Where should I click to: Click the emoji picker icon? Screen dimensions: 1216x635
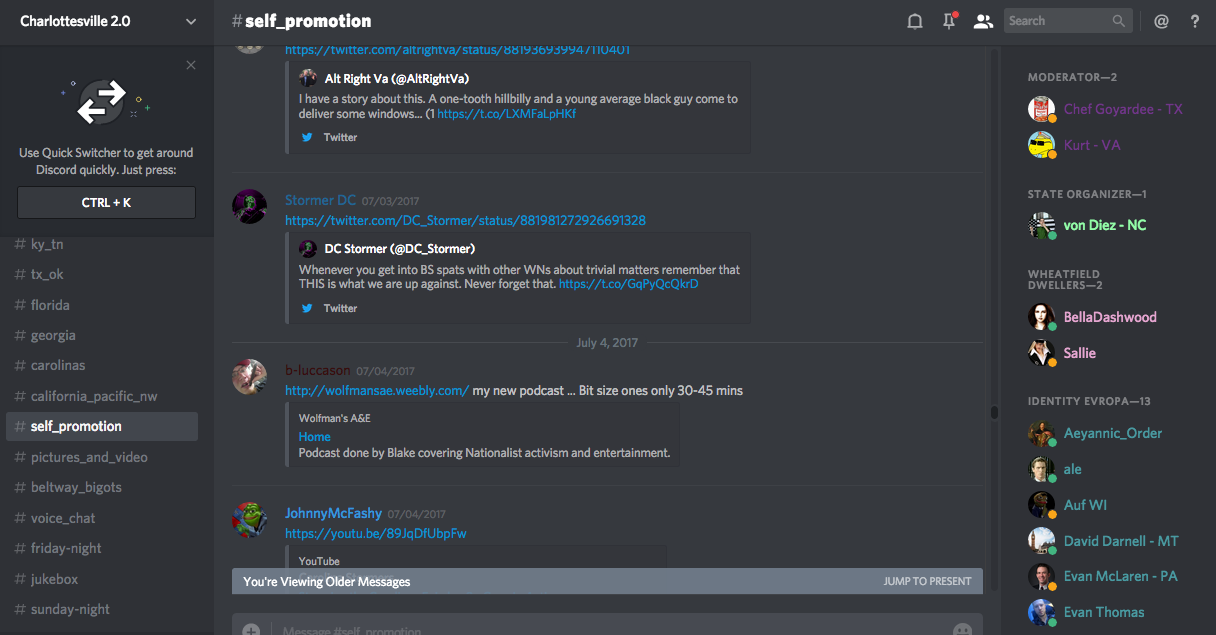[x=962, y=630]
